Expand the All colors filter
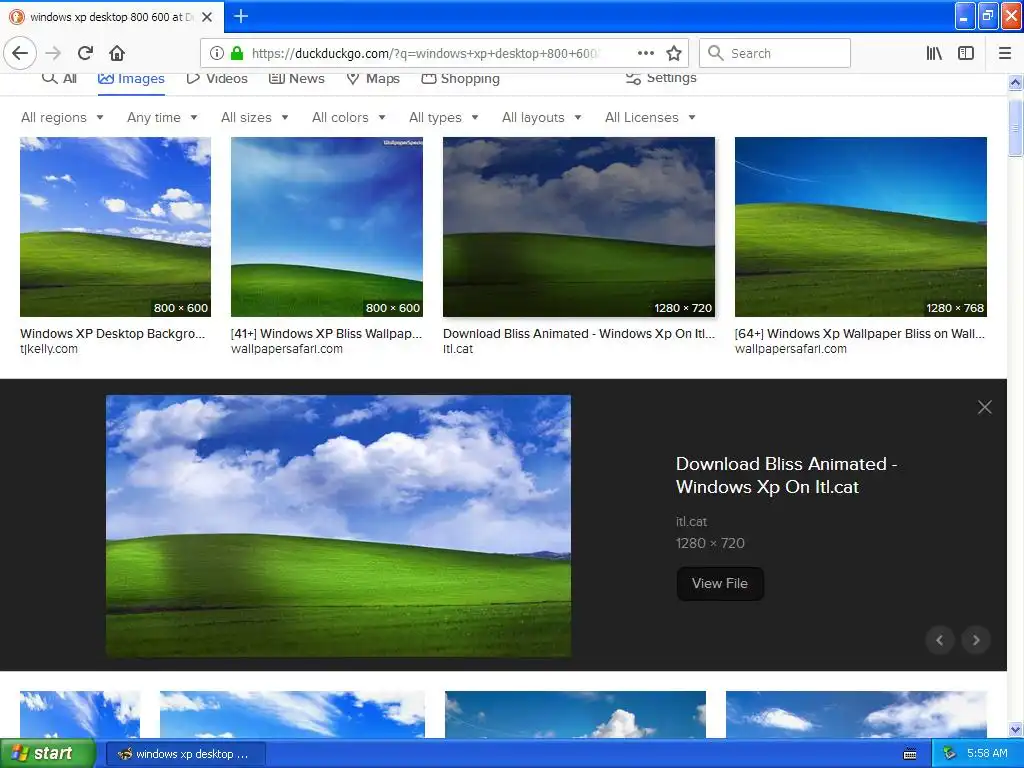 pos(349,118)
